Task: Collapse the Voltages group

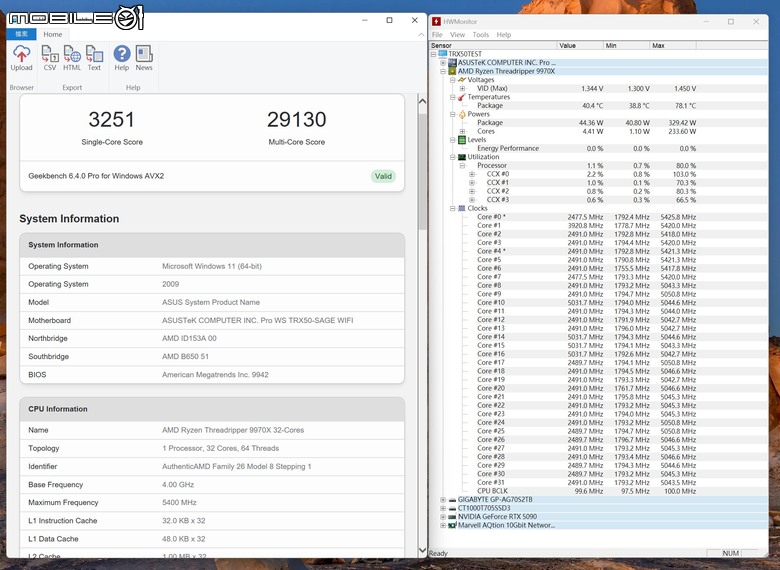Action: point(453,80)
